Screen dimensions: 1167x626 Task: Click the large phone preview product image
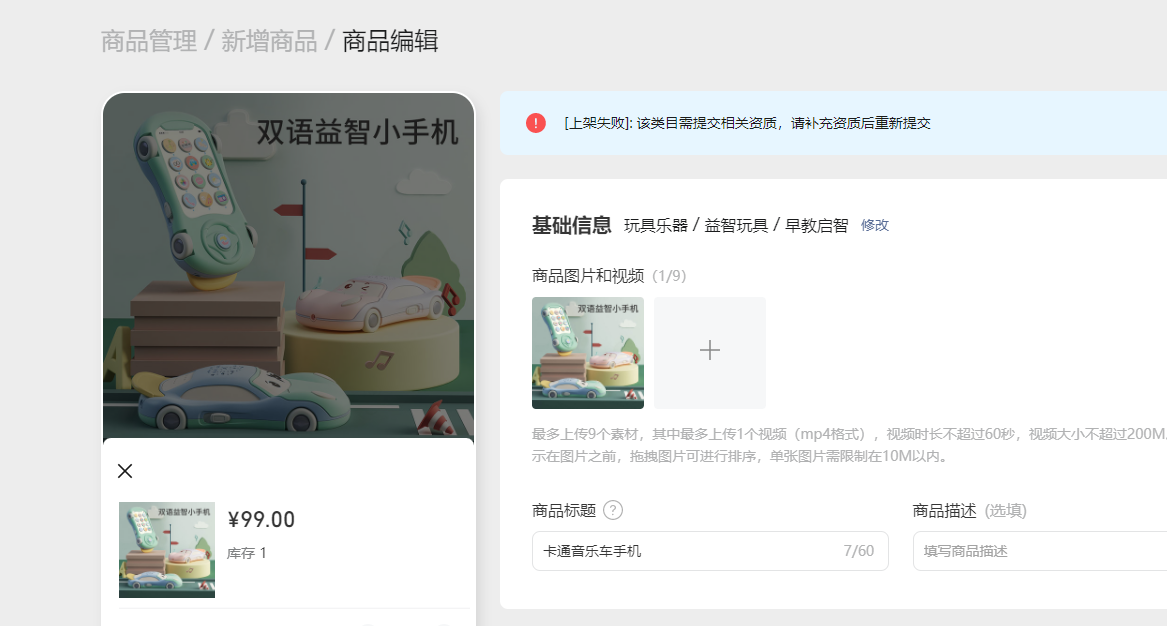coord(289,266)
